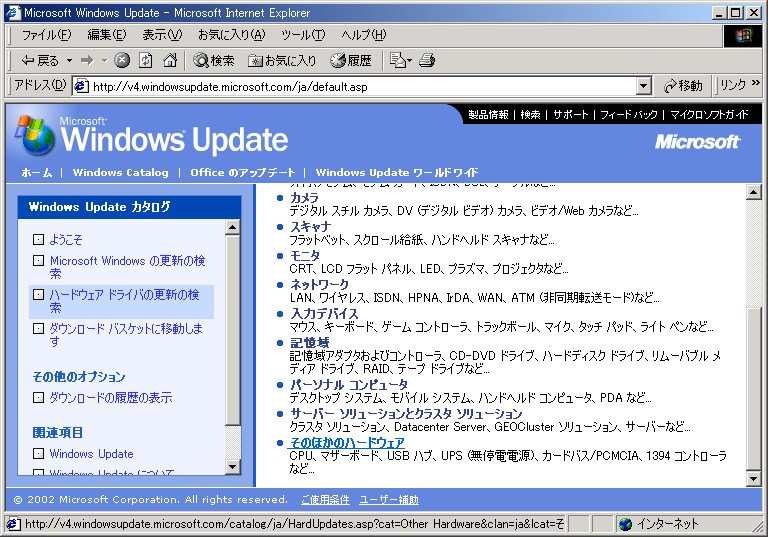The height and width of the screenshot is (537, 768).
Task: Click the インターネット zone globe icon
Action: tap(625, 524)
